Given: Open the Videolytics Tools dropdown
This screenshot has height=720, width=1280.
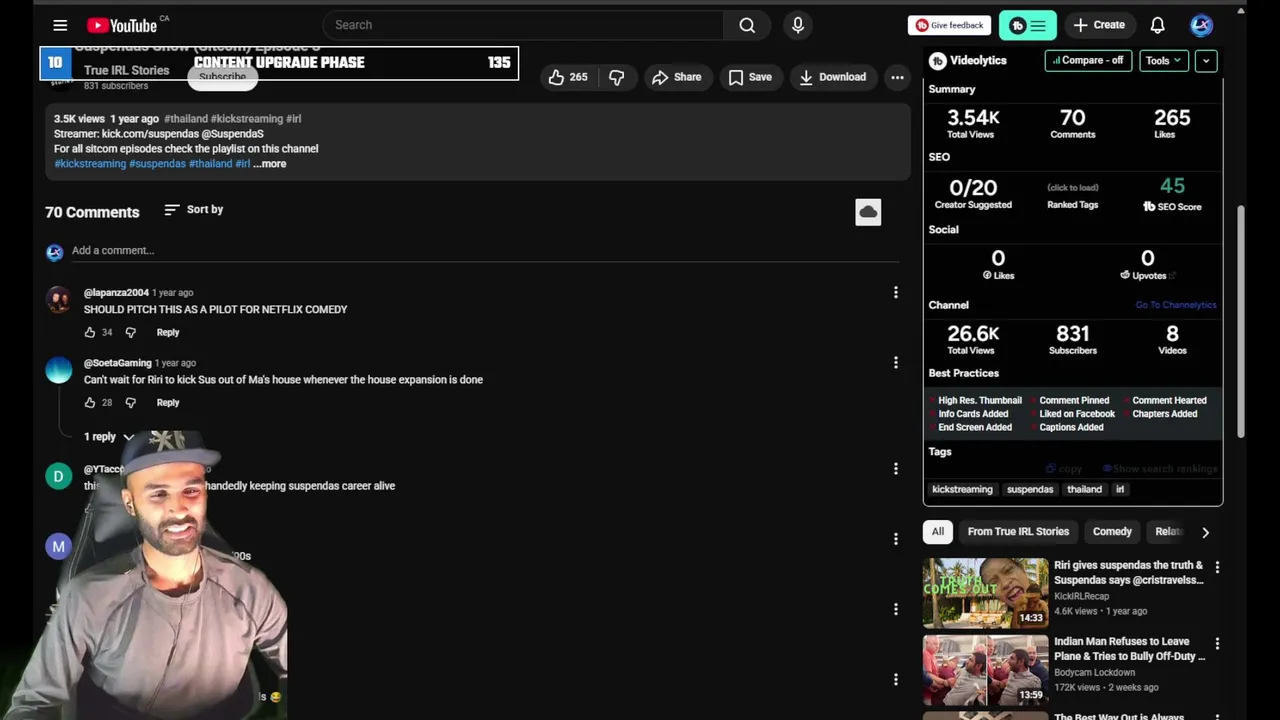Looking at the screenshot, I should point(1163,60).
